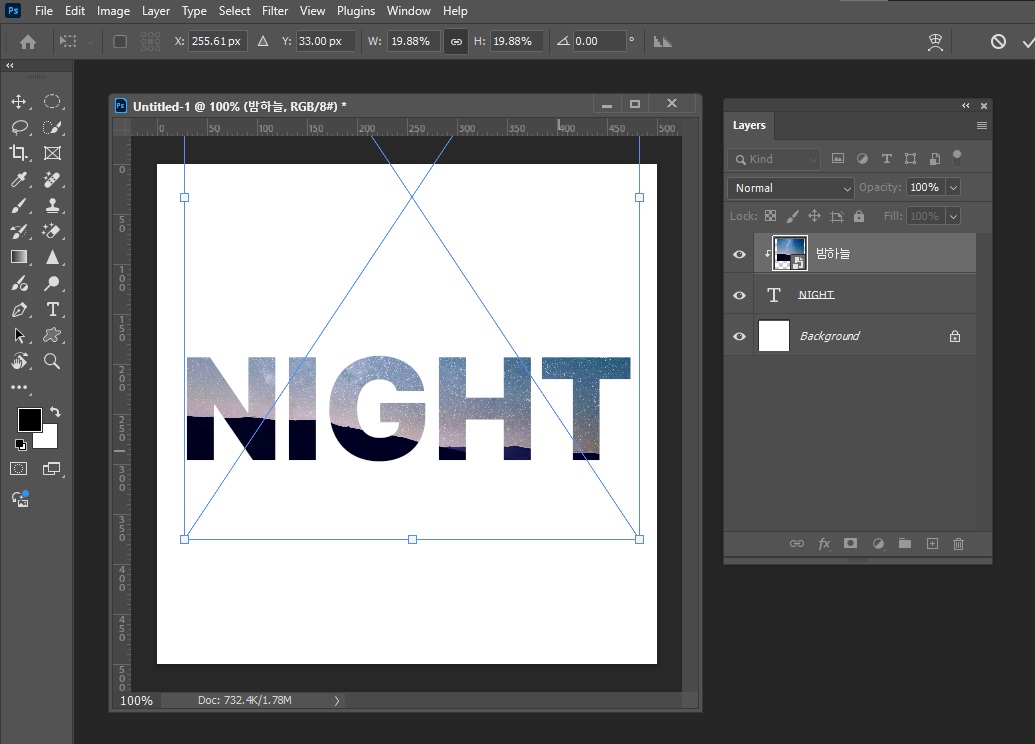This screenshot has width=1035, height=744.
Task: Click the Home icon in options bar
Action: [28, 42]
